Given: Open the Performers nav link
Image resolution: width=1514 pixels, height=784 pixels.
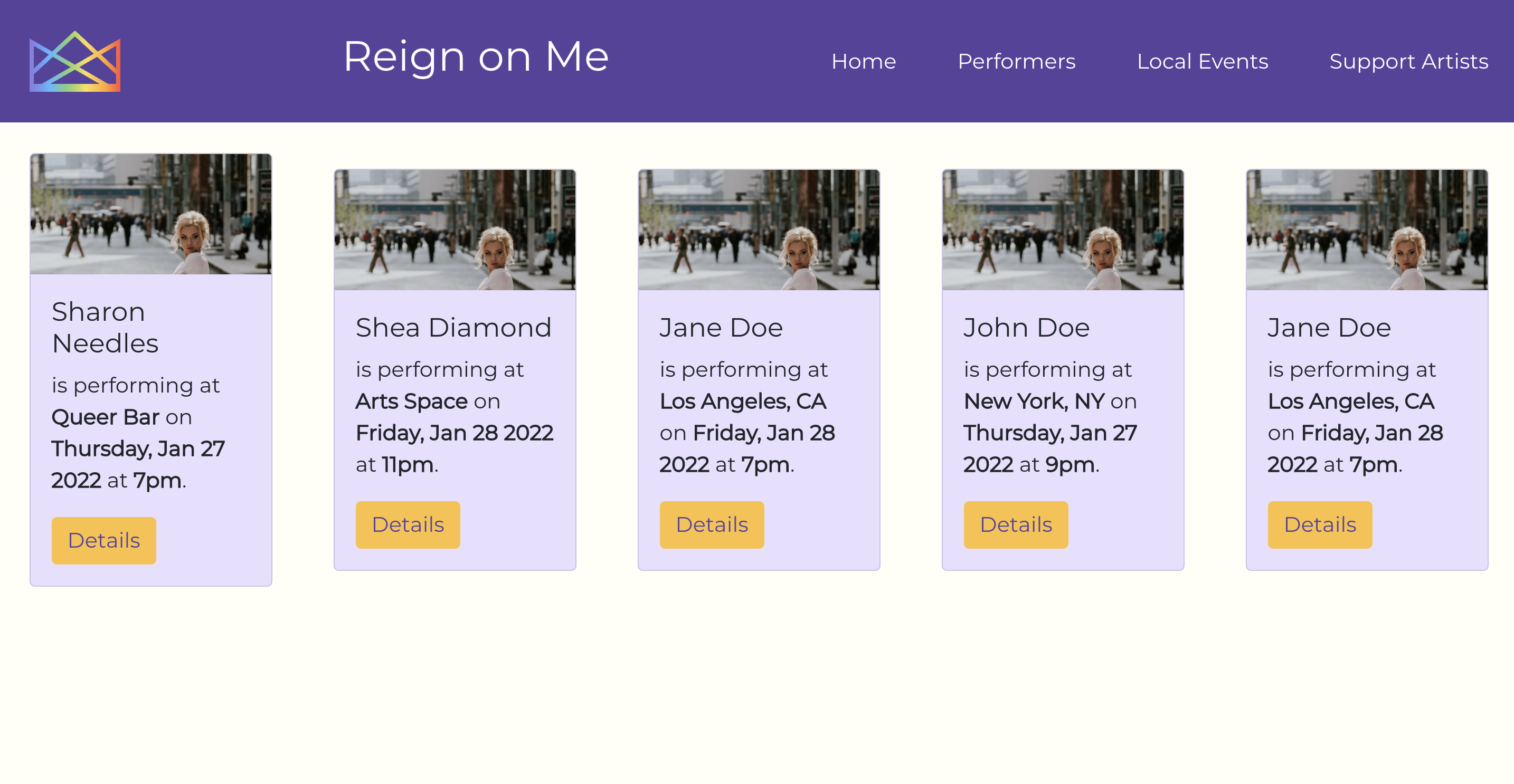Looking at the screenshot, I should (x=1016, y=61).
